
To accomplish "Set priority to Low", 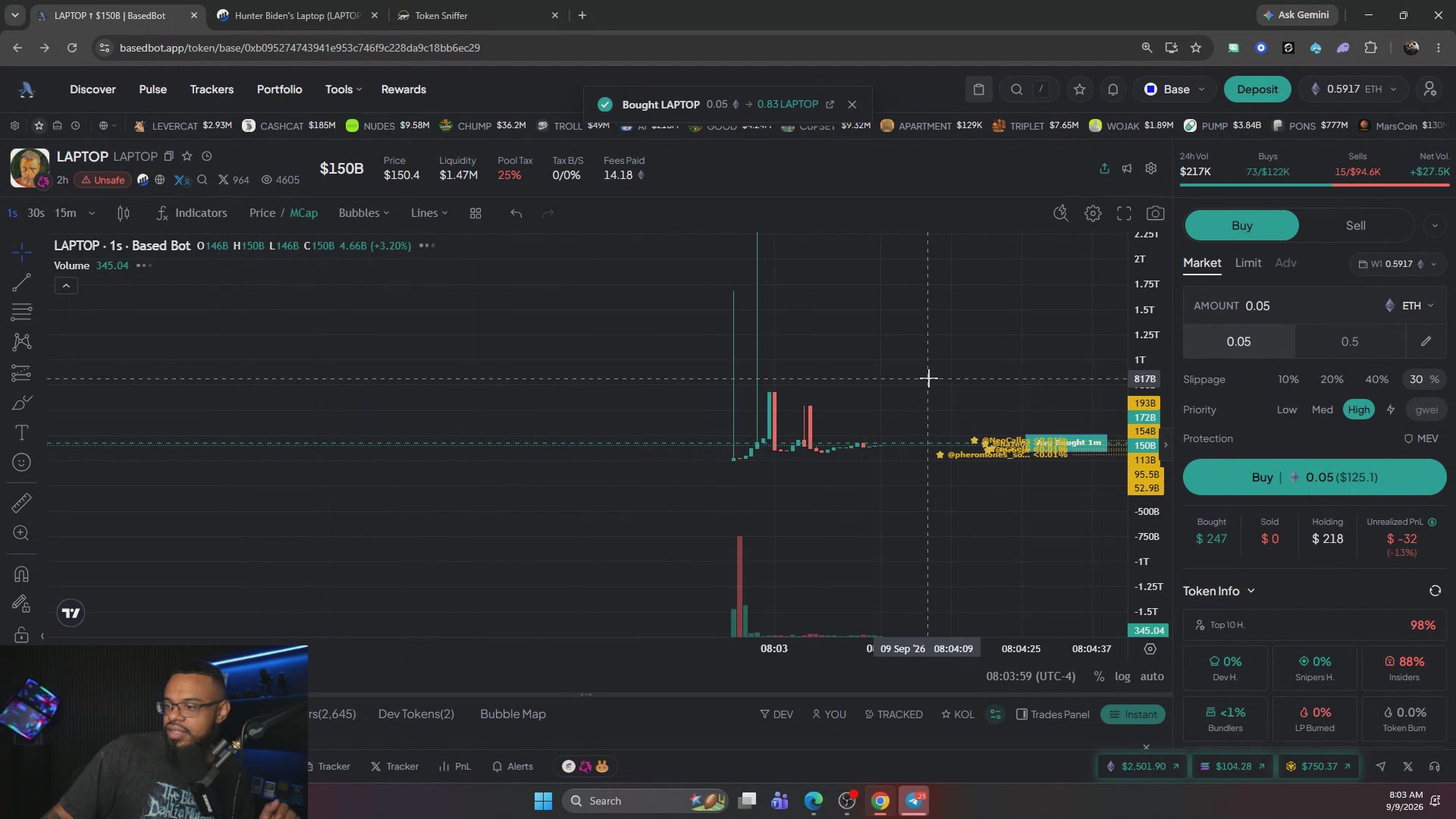I will click(x=1286, y=409).
